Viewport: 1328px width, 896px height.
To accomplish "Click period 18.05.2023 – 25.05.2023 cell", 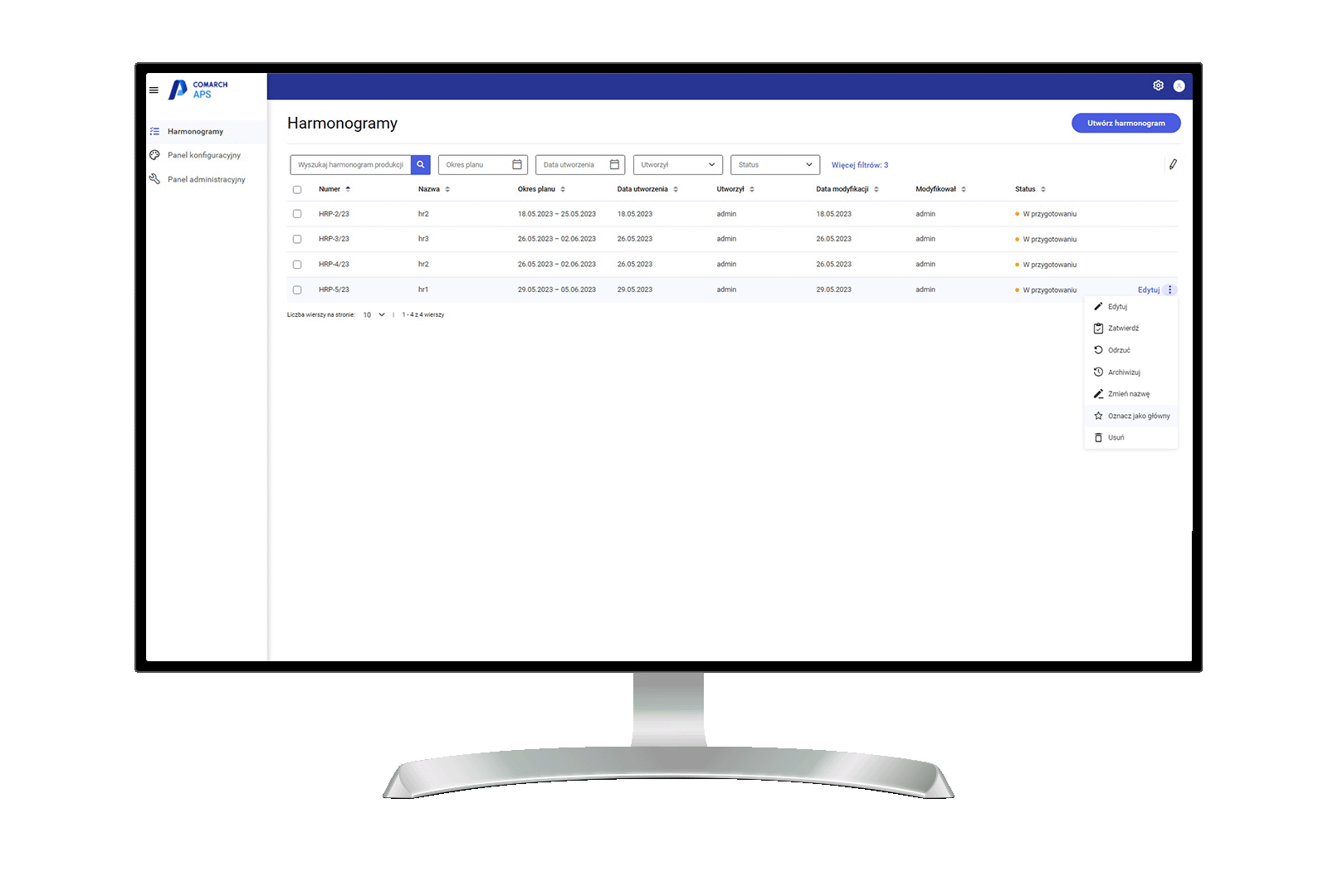I will pyautogui.click(x=557, y=214).
